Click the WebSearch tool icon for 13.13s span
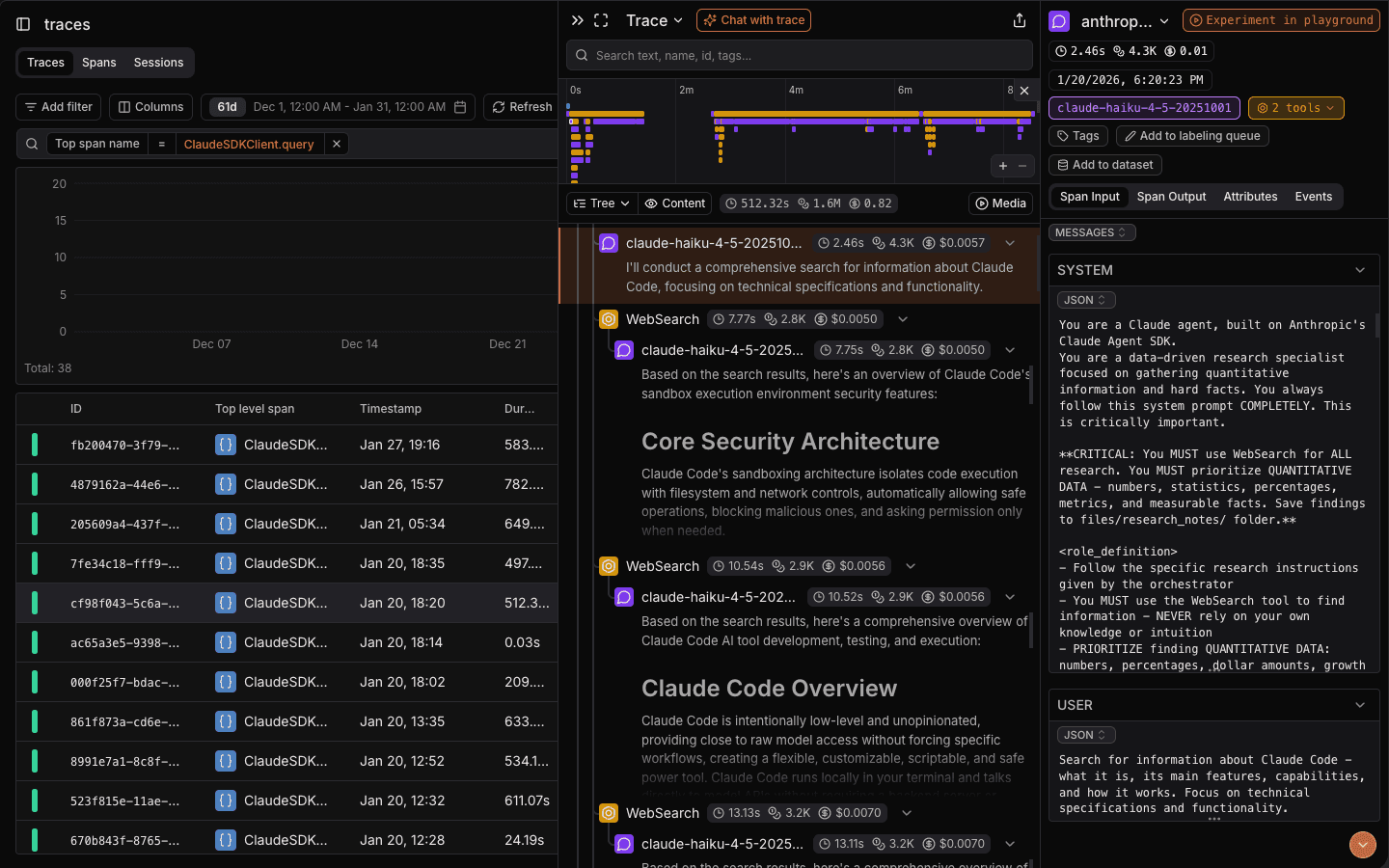Image resolution: width=1389 pixels, height=868 pixels. 609,813
